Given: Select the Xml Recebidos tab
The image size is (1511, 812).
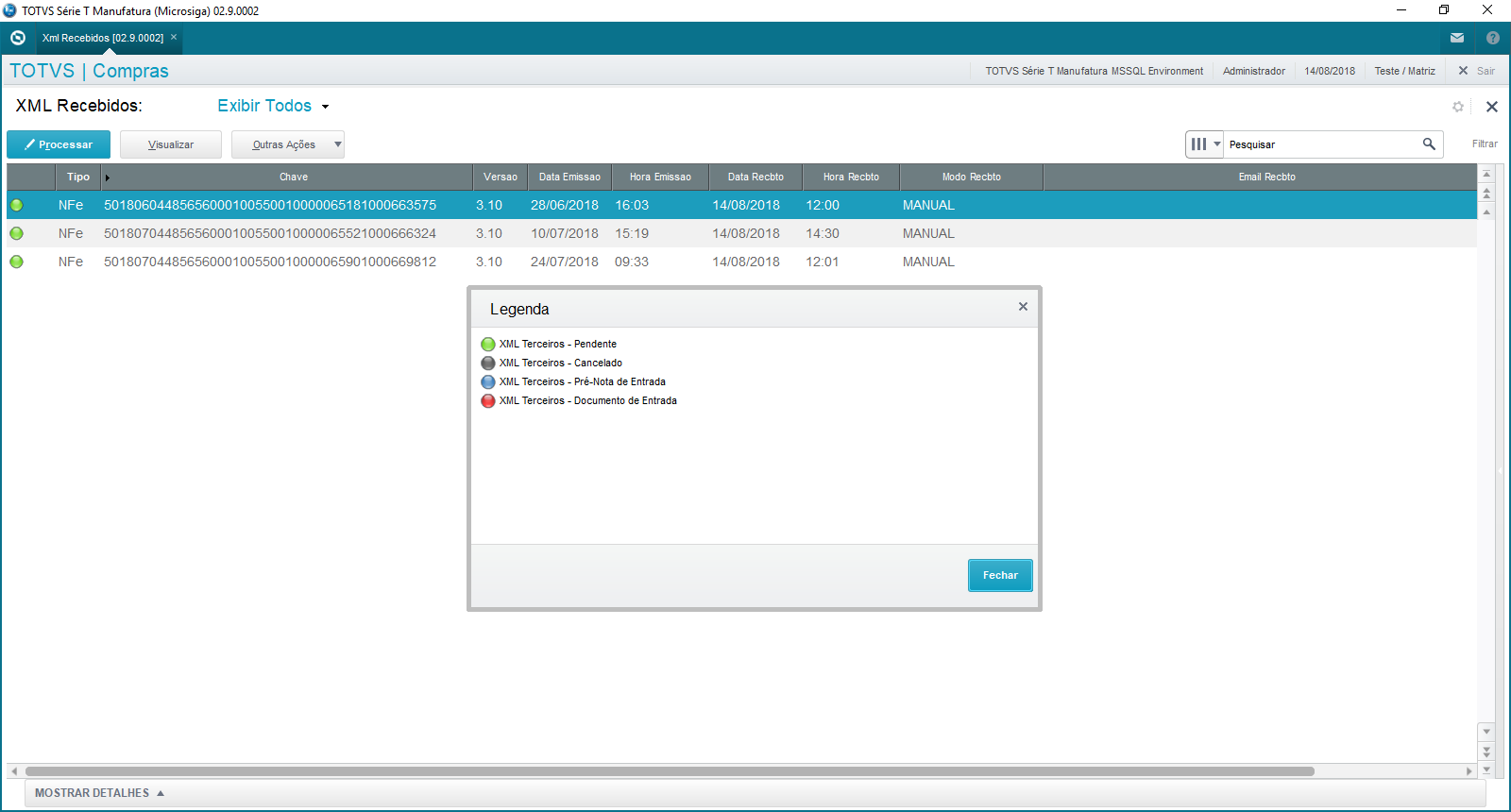Looking at the screenshot, I should (102, 38).
